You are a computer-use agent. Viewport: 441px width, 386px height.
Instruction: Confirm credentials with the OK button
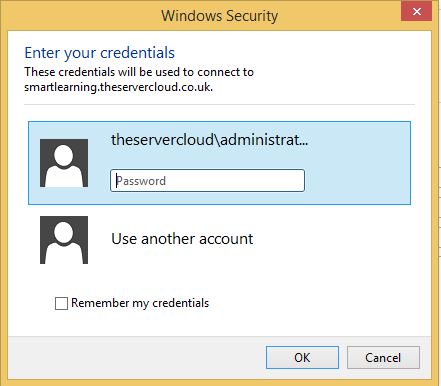(302, 357)
